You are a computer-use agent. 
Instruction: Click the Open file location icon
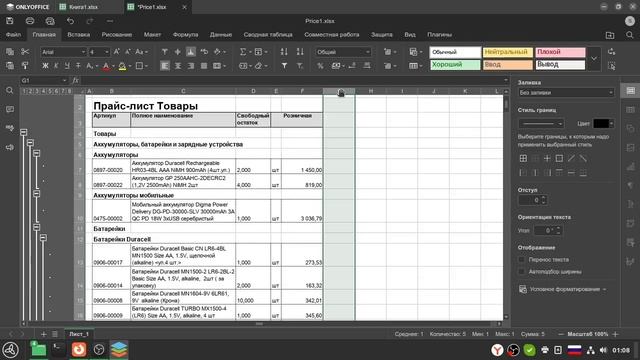[x=610, y=35]
